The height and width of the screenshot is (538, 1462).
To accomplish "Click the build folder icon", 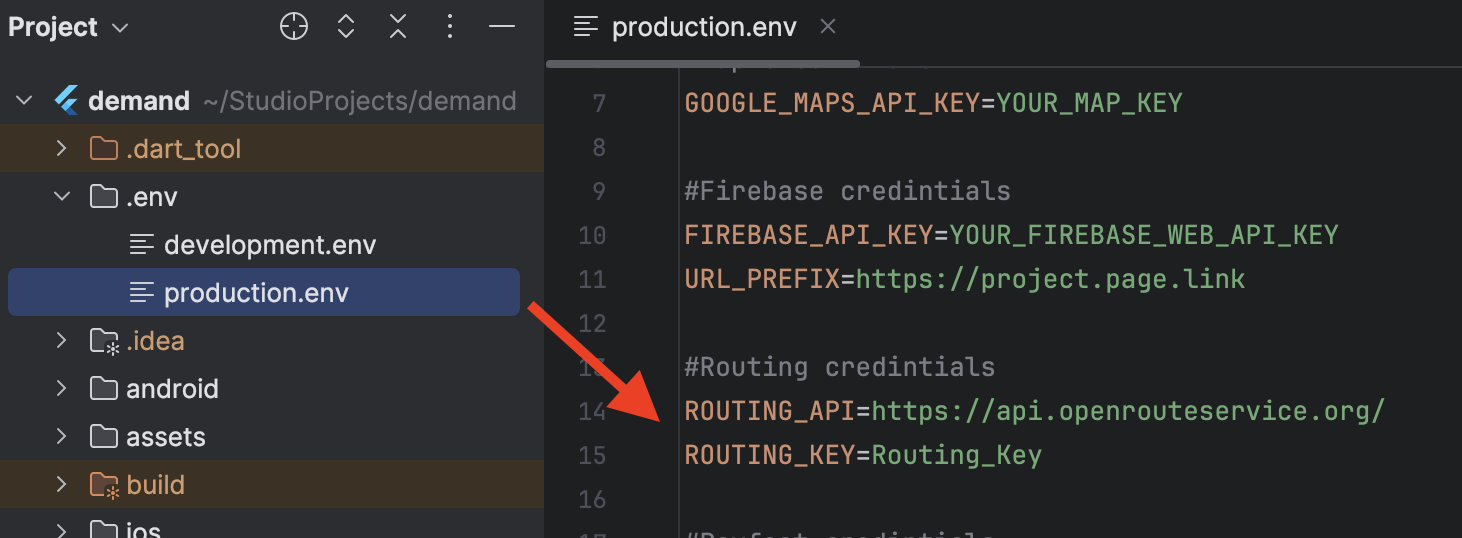I will tap(104, 486).
